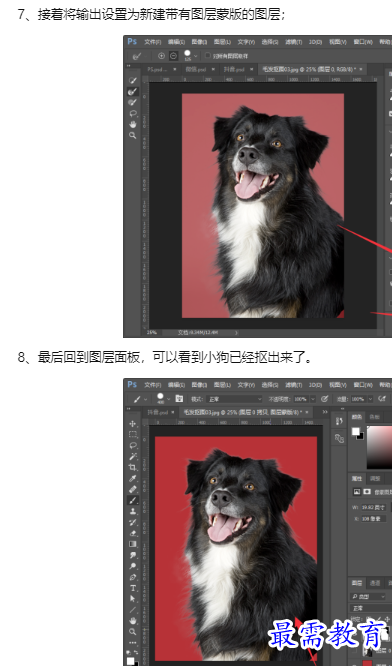Open 滤镜 menu in step 7 screenshot

[293, 42]
